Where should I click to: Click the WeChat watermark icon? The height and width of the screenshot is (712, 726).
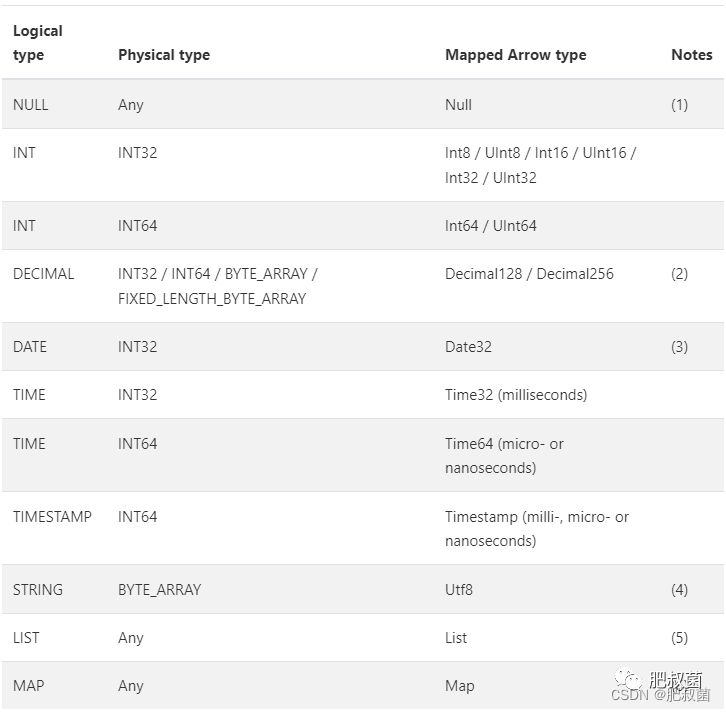628,680
